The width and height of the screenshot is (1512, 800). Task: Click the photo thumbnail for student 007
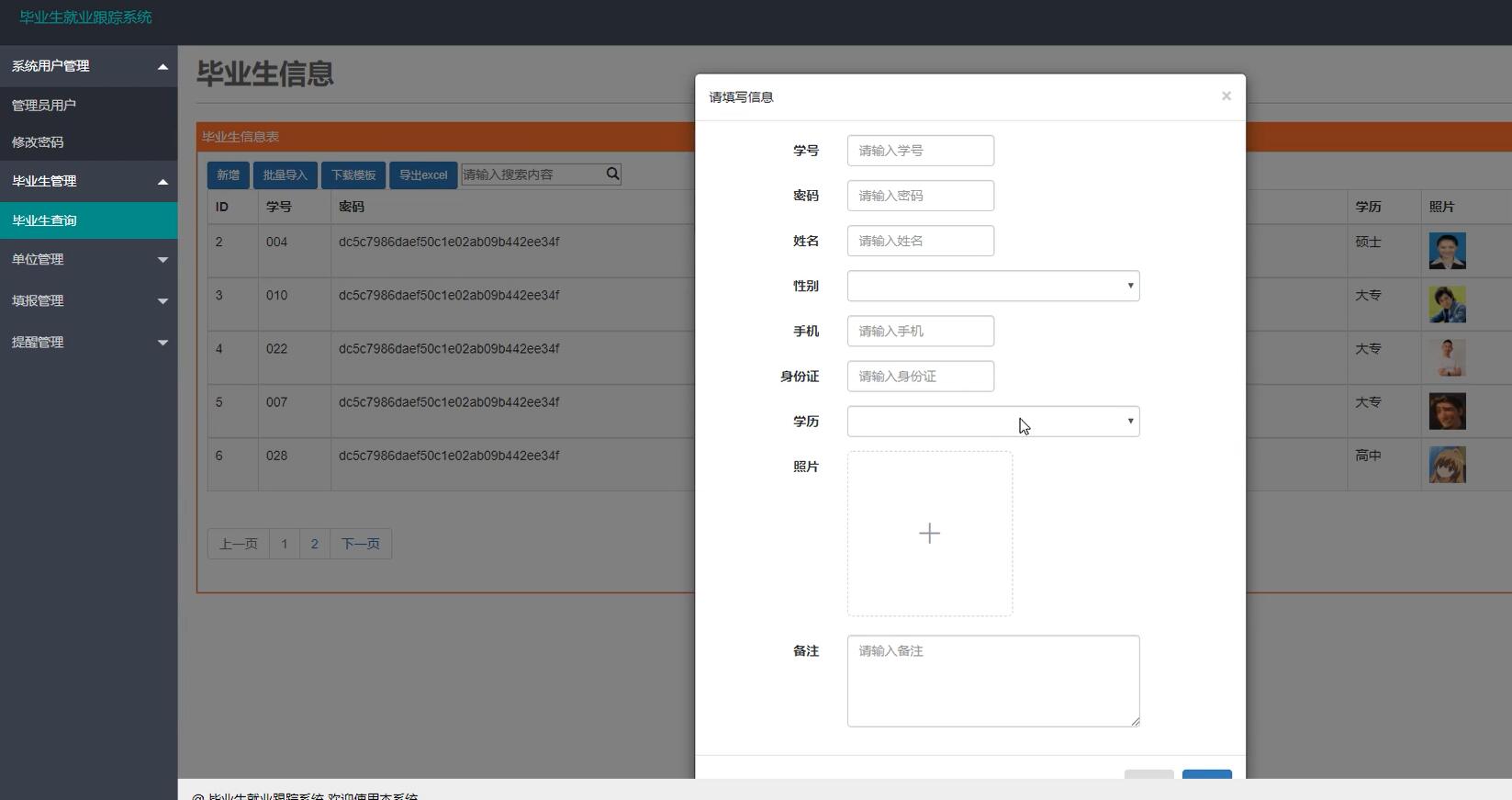pyautogui.click(x=1447, y=411)
